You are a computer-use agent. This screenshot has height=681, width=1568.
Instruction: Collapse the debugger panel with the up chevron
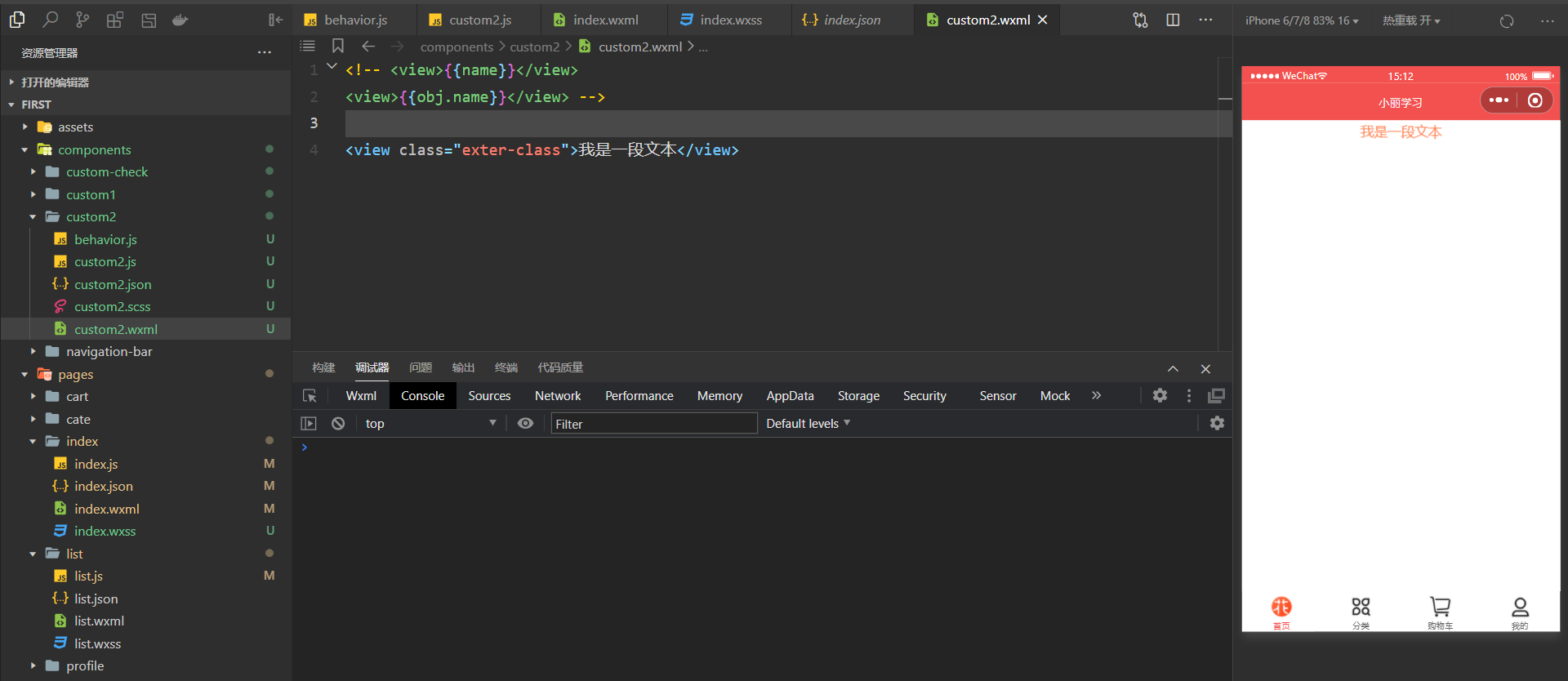1173,369
